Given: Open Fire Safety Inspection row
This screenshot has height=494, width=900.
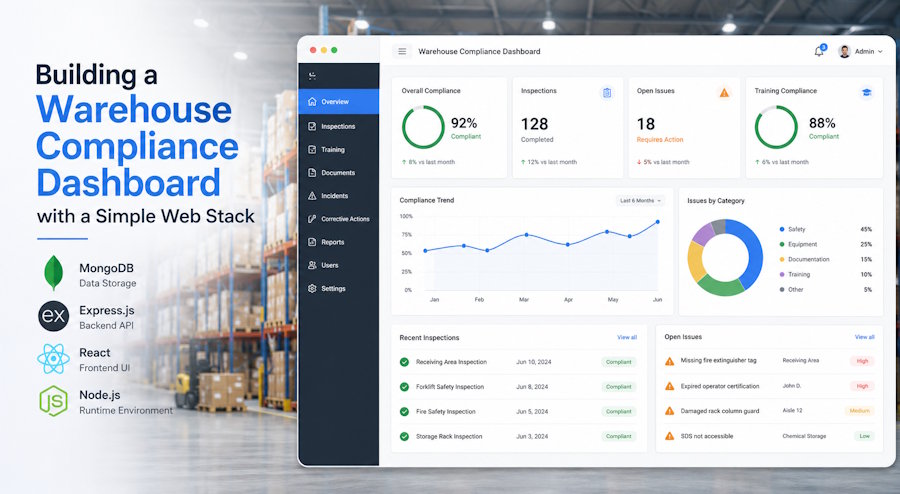Looking at the screenshot, I should 518,411.
